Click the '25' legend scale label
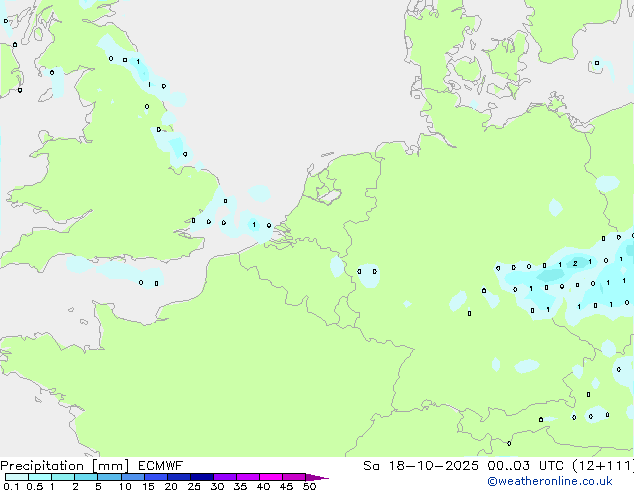634x490 pixels. (x=194, y=486)
